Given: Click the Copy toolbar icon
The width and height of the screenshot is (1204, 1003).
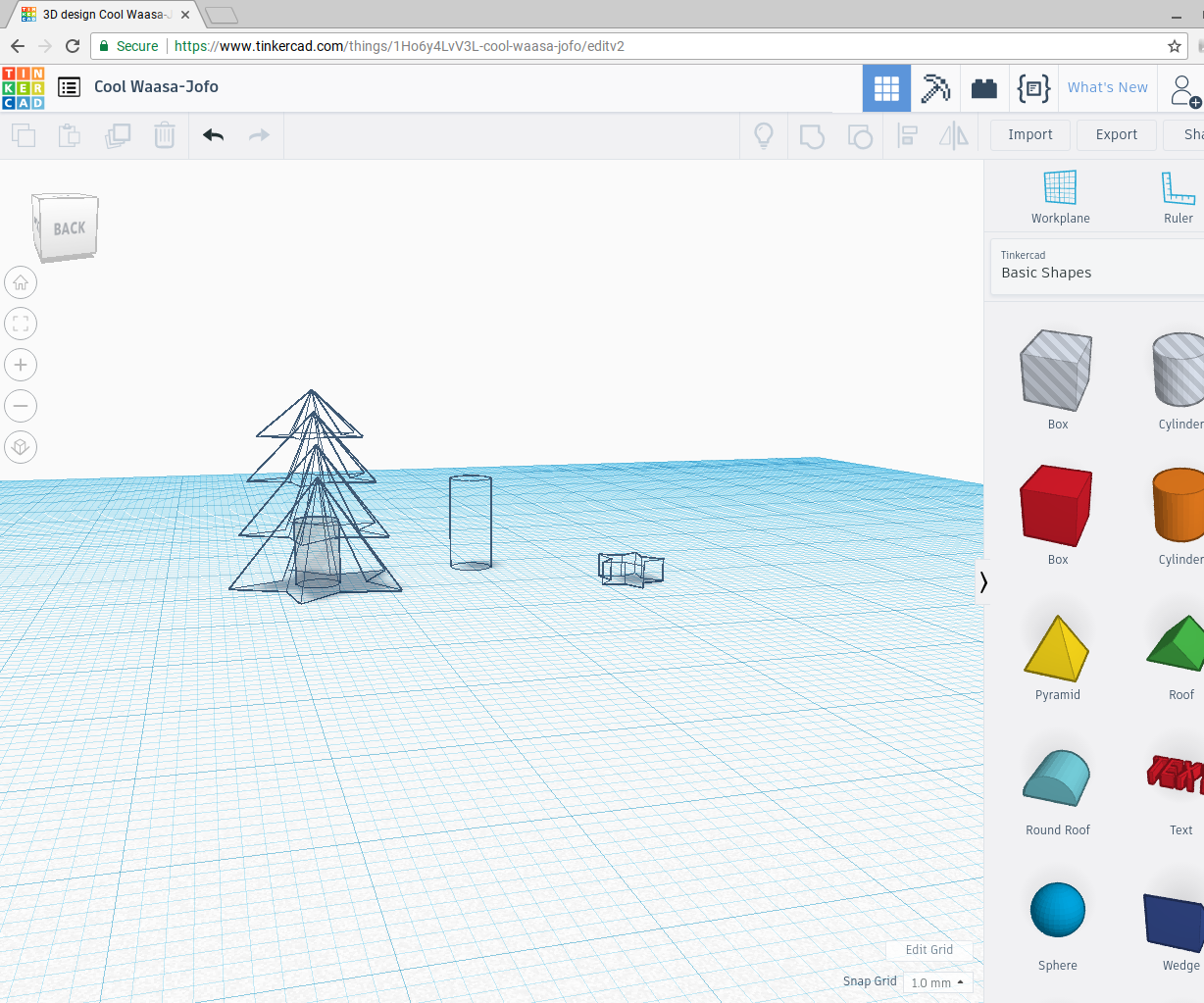Looking at the screenshot, I should coord(23,135).
